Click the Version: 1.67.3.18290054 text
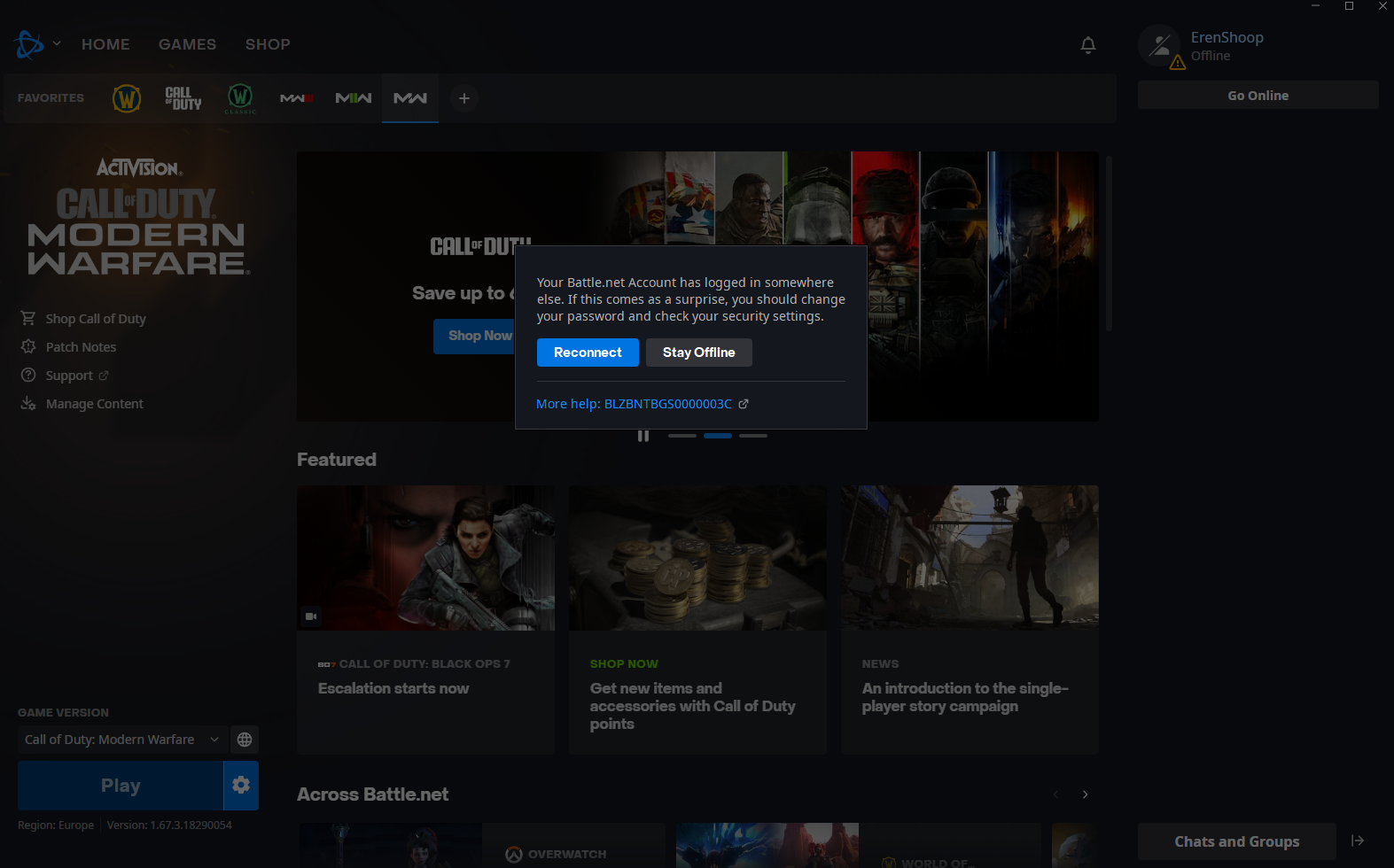This screenshot has height=868, width=1394. [169, 825]
